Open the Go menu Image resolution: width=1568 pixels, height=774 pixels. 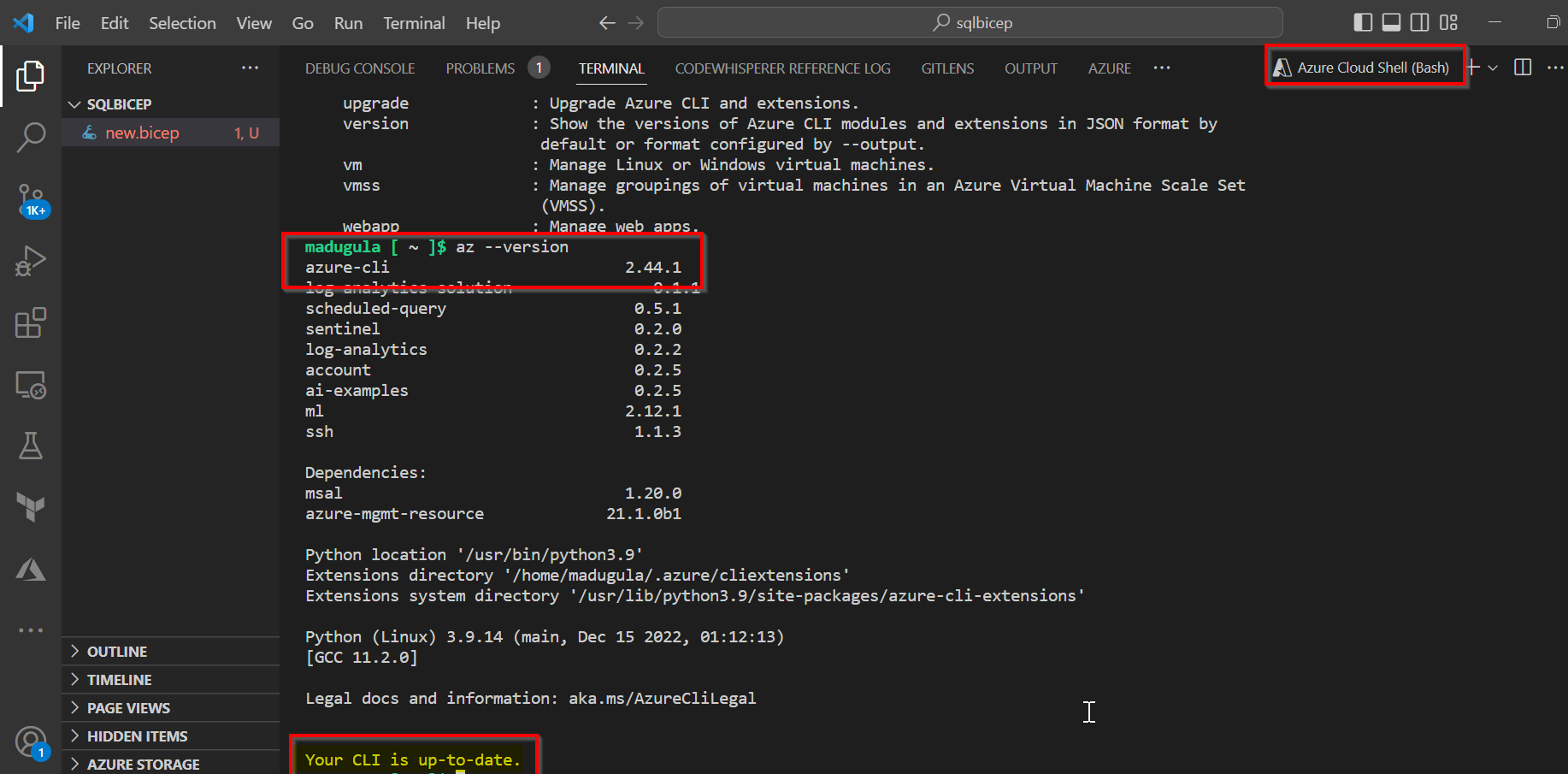tap(303, 23)
